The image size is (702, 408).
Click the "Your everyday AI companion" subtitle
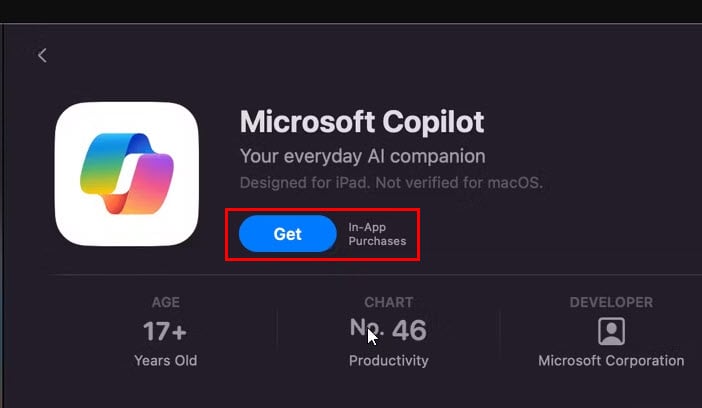point(363,156)
